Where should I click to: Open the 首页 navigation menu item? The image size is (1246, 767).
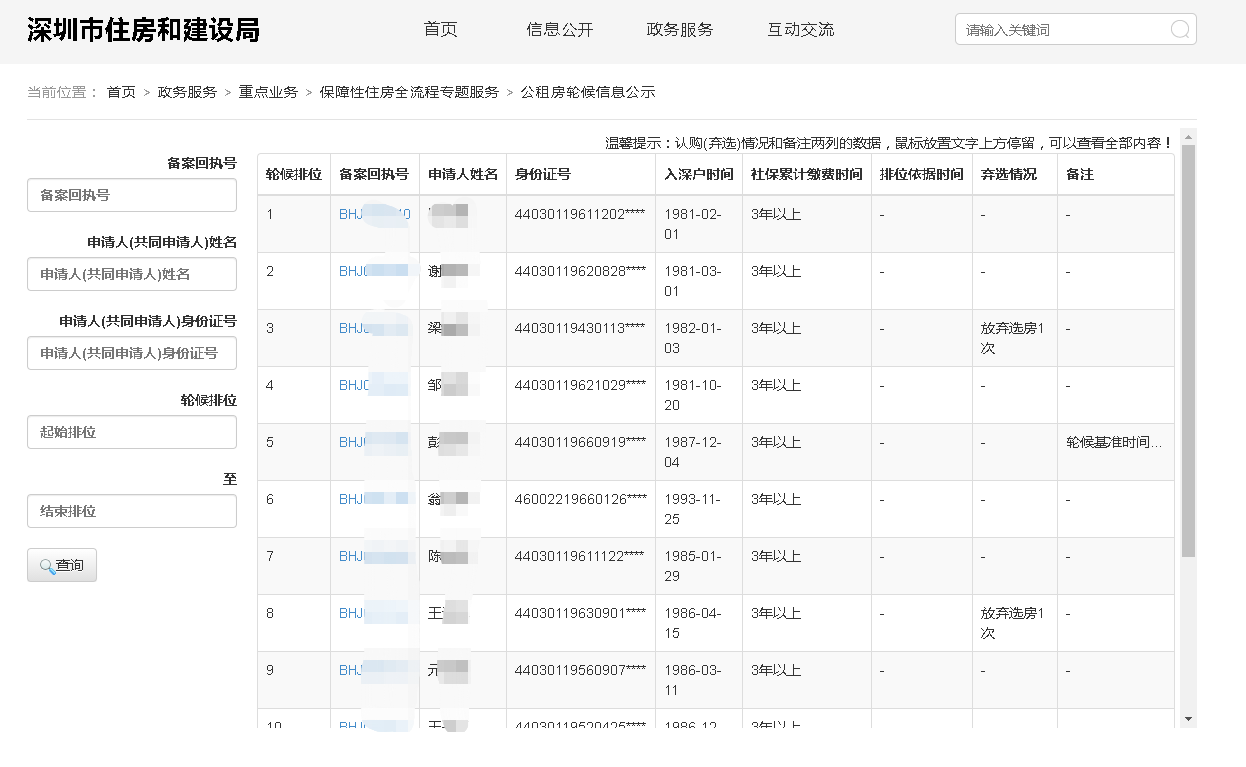tap(440, 29)
